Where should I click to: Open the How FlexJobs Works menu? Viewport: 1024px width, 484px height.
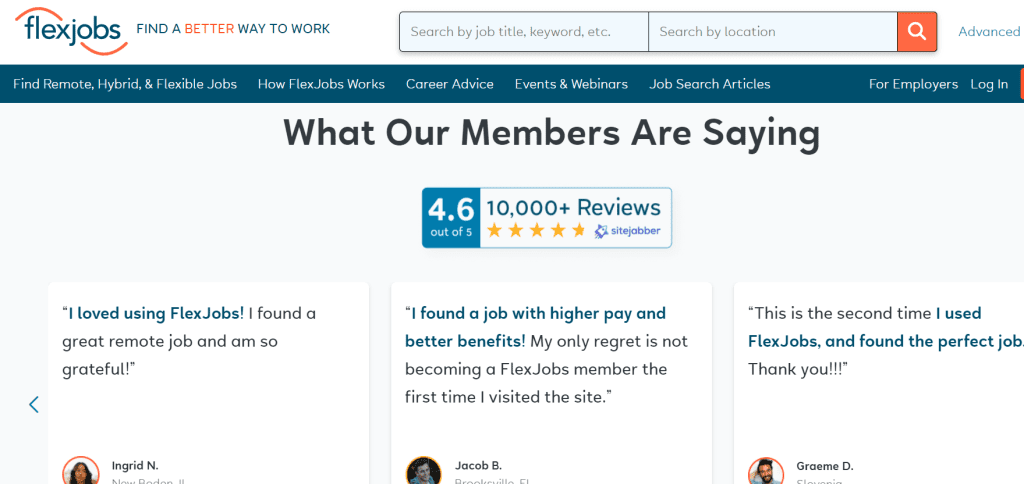[x=321, y=84]
